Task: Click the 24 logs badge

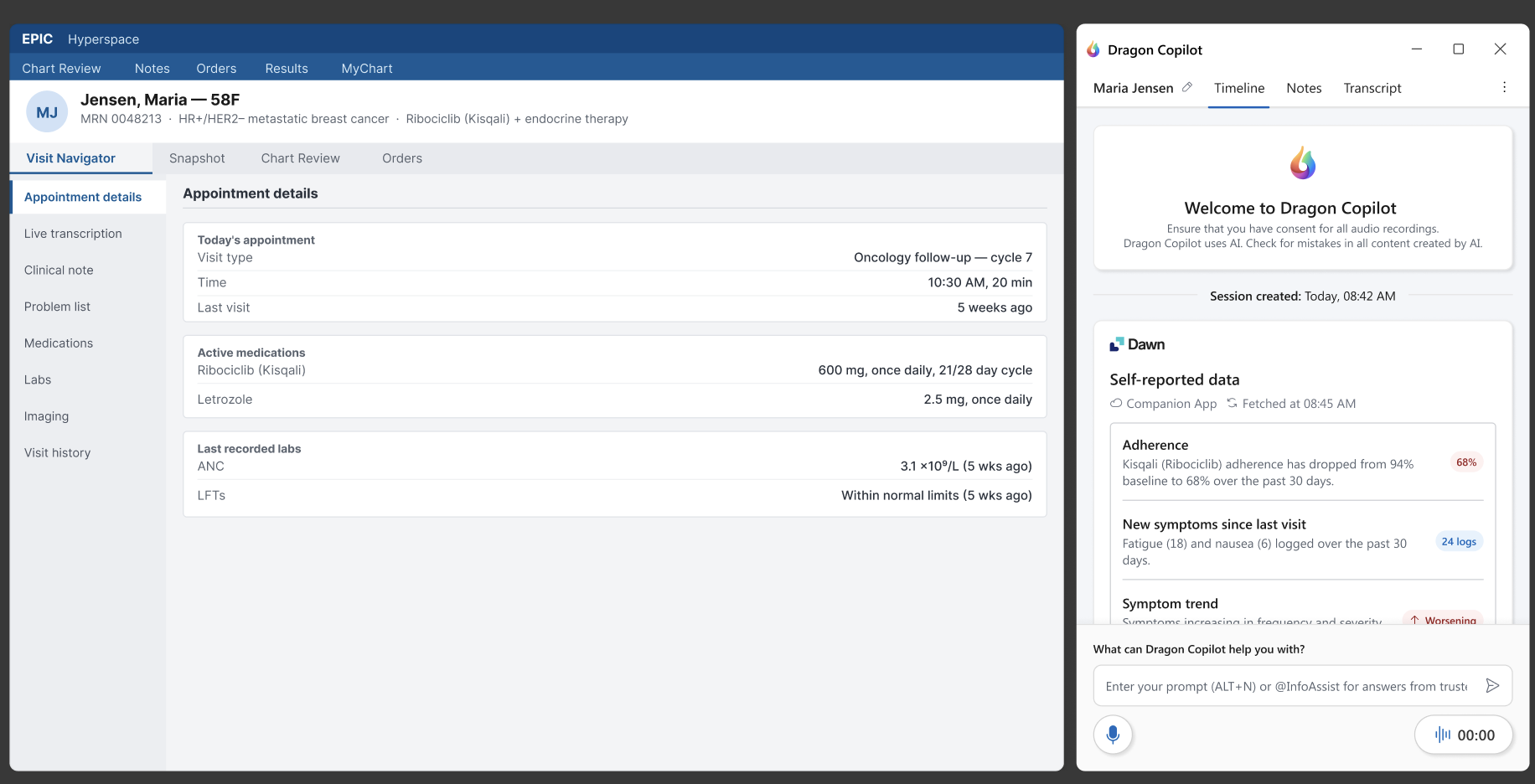Action: [1459, 542]
